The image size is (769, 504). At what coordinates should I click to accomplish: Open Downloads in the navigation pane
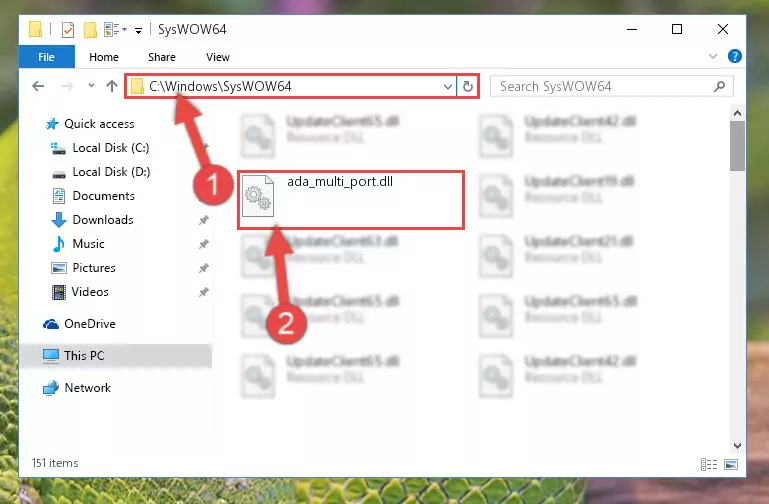point(103,220)
